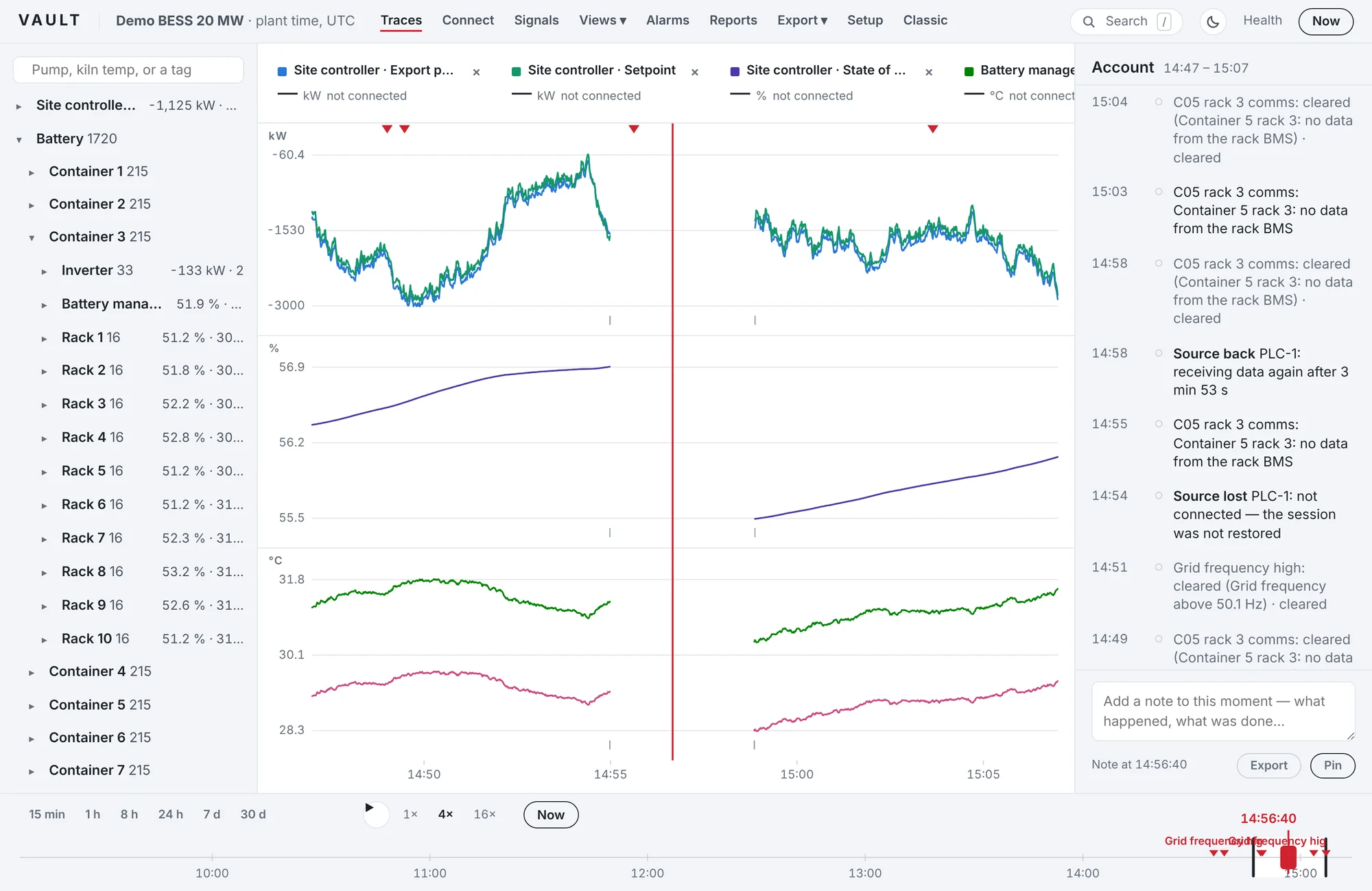
Task: Switch to Classic view
Action: click(x=925, y=21)
